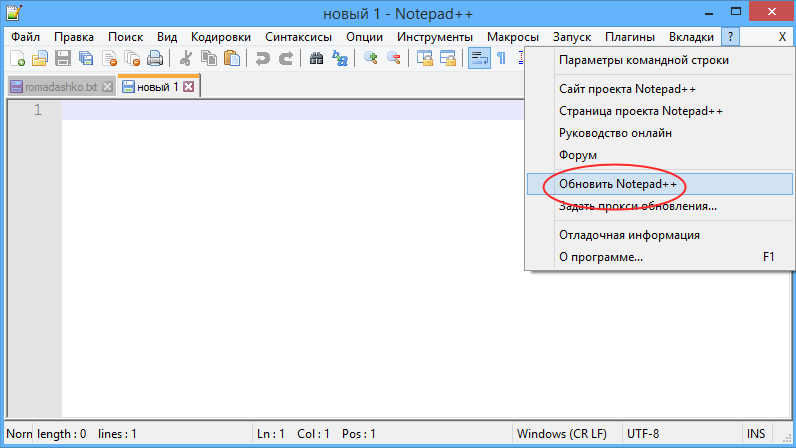This screenshot has height=448, width=796.
Task: Click the UTF-8 encoding field
Action: tap(643, 434)
